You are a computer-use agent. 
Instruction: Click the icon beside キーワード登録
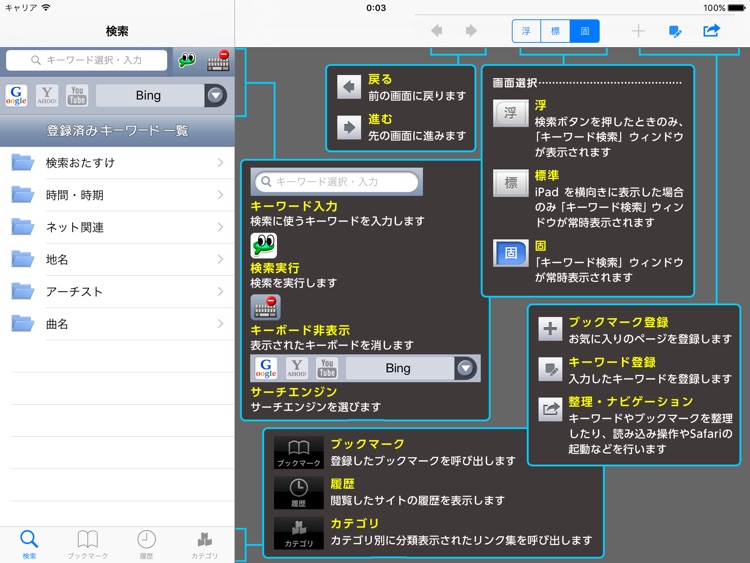(x=550, y=369)
